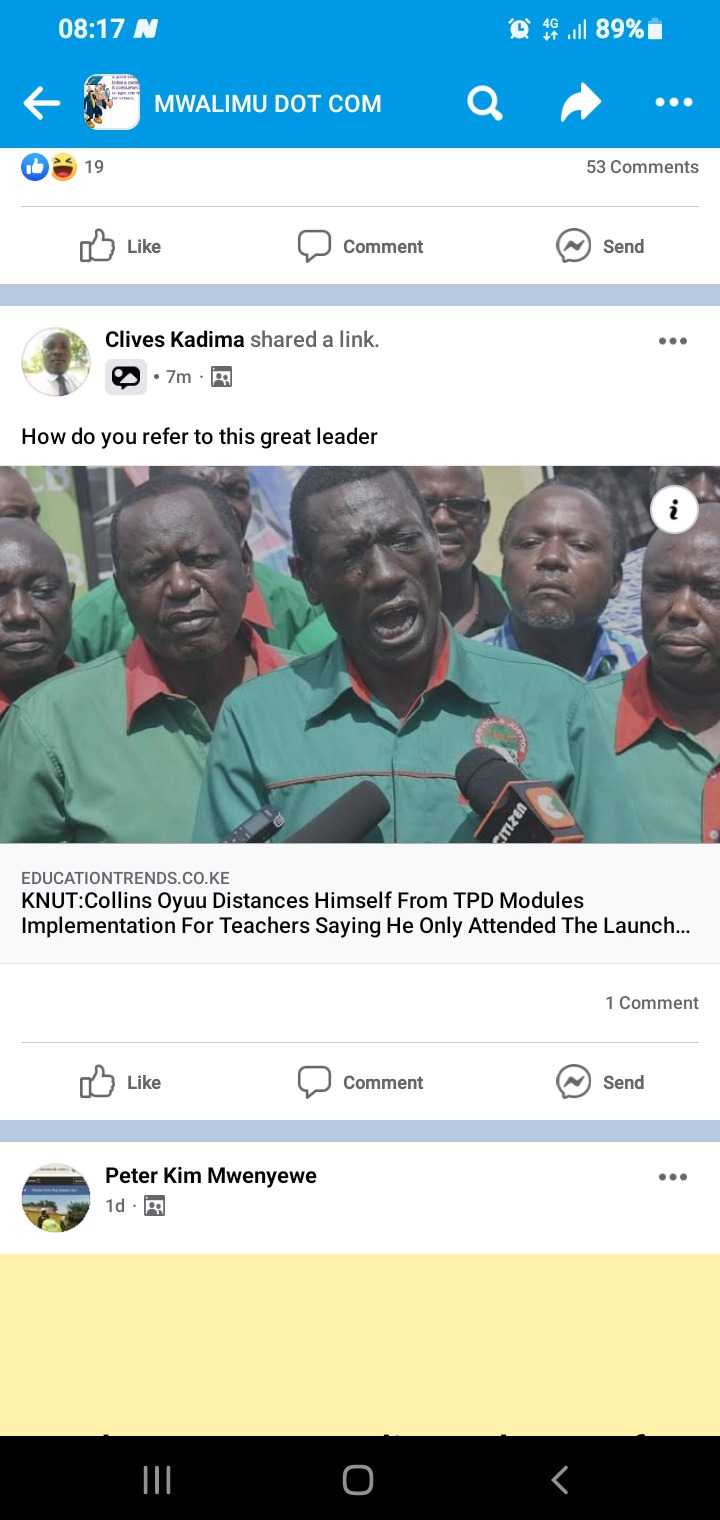Tap Comment button on top post
Image resolution: width=720 pixels, height=1520 pixels.
360,246
